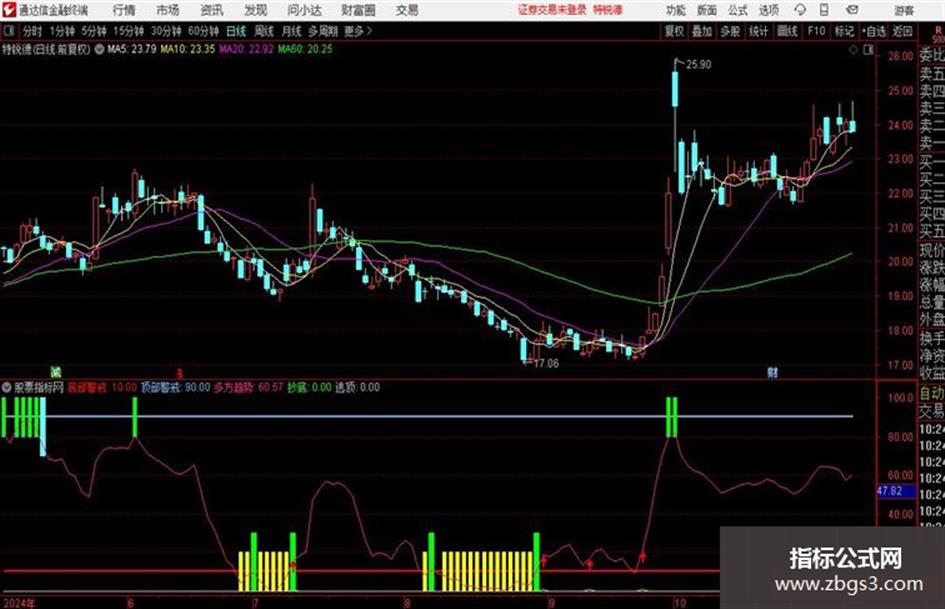Open the 公式 menu
This screenshot has height=609, width=945.
(738, 10)
